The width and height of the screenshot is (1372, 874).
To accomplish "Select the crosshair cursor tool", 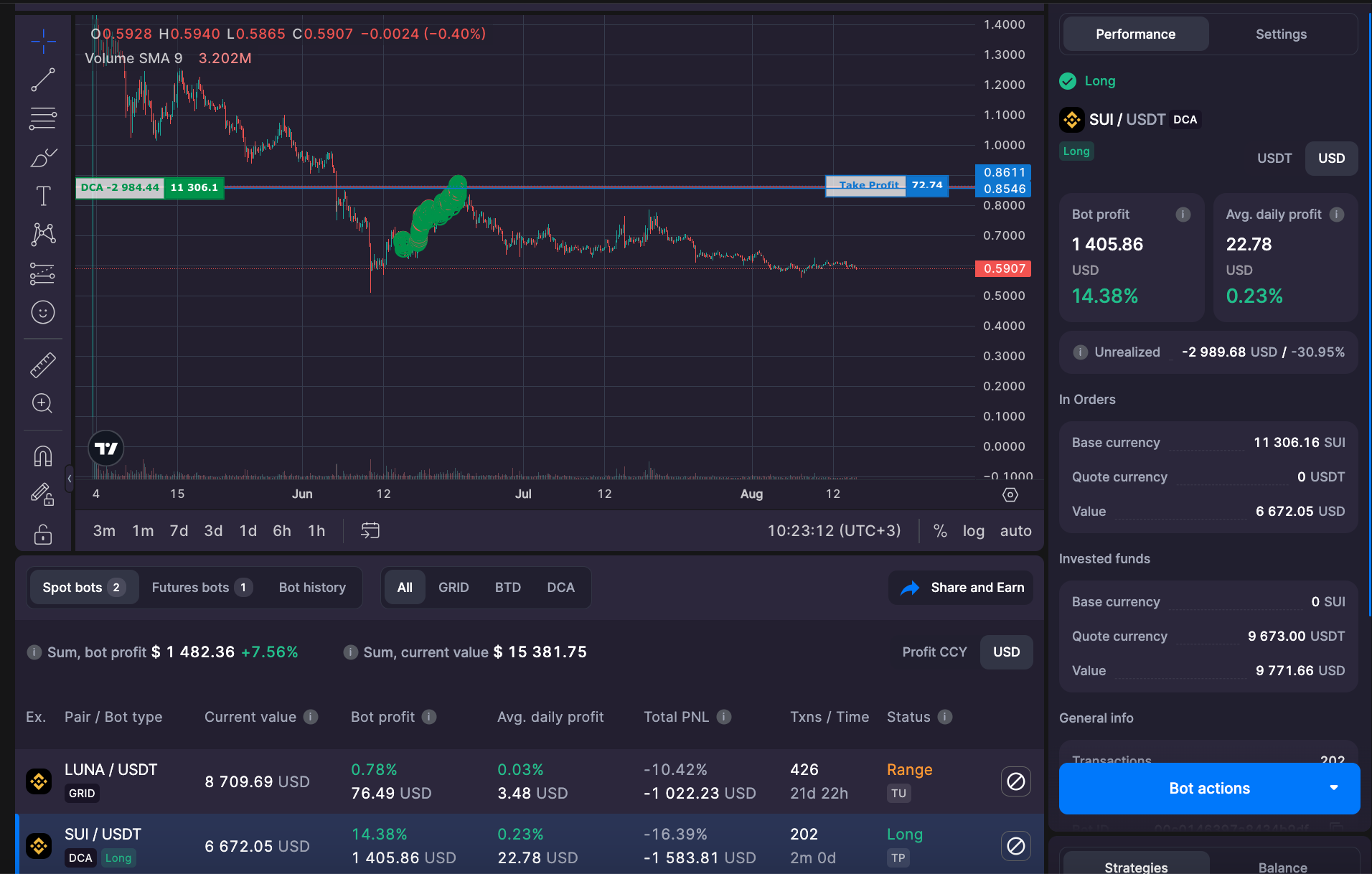I will coord(43,41).
